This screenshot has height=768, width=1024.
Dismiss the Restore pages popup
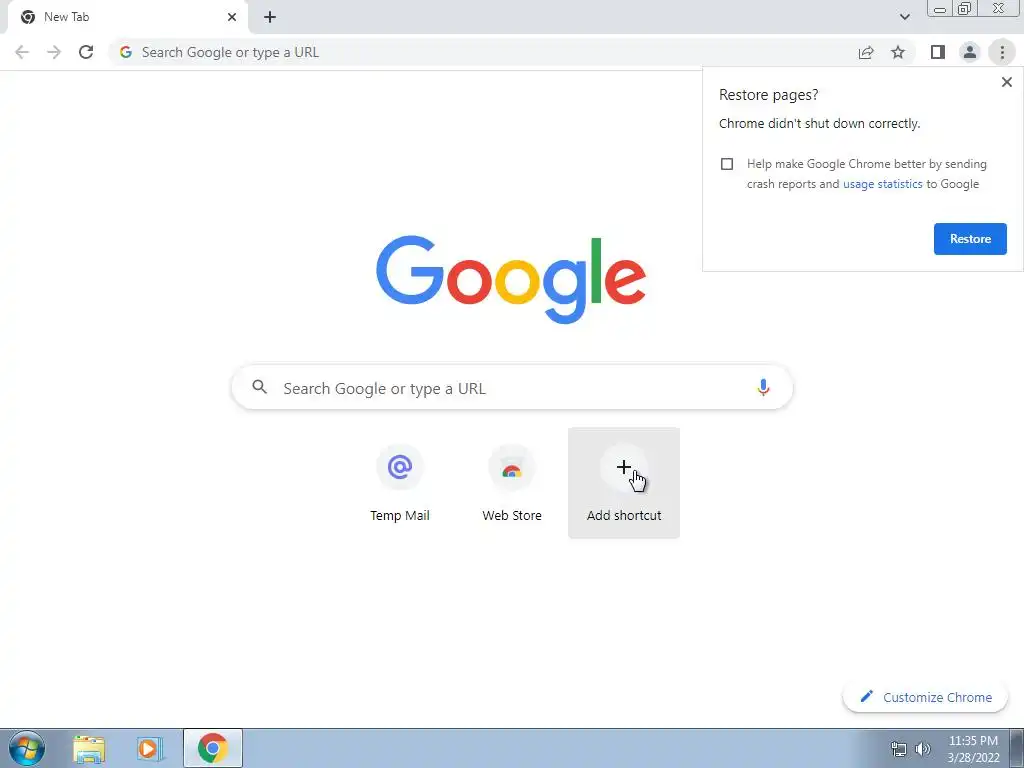[1006, 82]
